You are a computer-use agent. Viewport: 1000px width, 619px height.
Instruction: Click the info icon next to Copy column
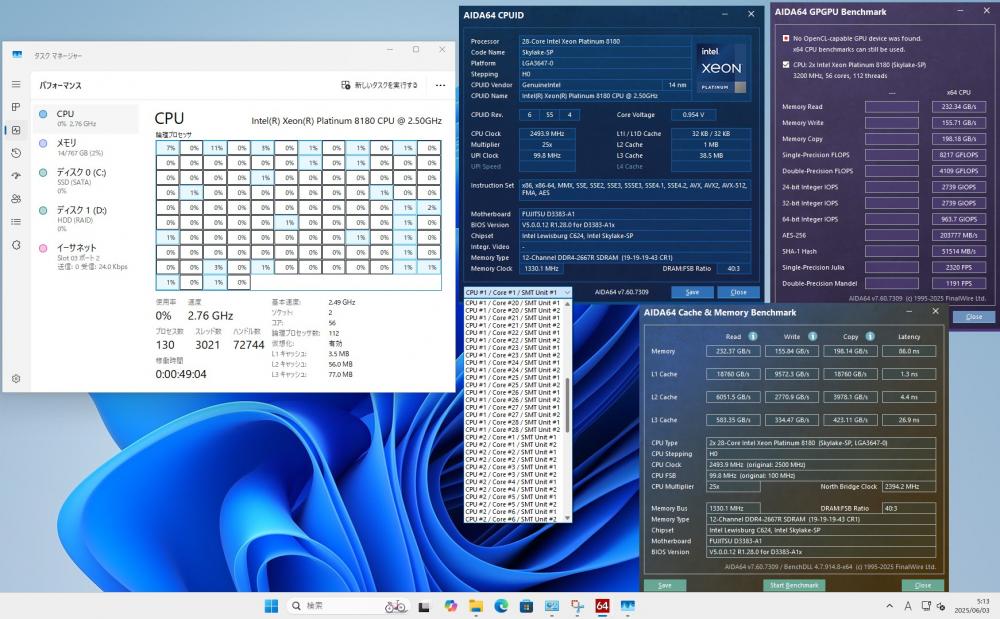[870, 337]
